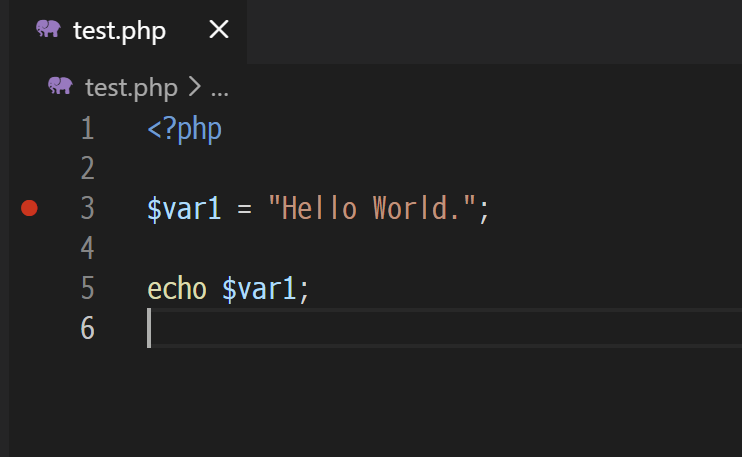
Task: Close the test.php editor tab
Action: tap(218, 30)
